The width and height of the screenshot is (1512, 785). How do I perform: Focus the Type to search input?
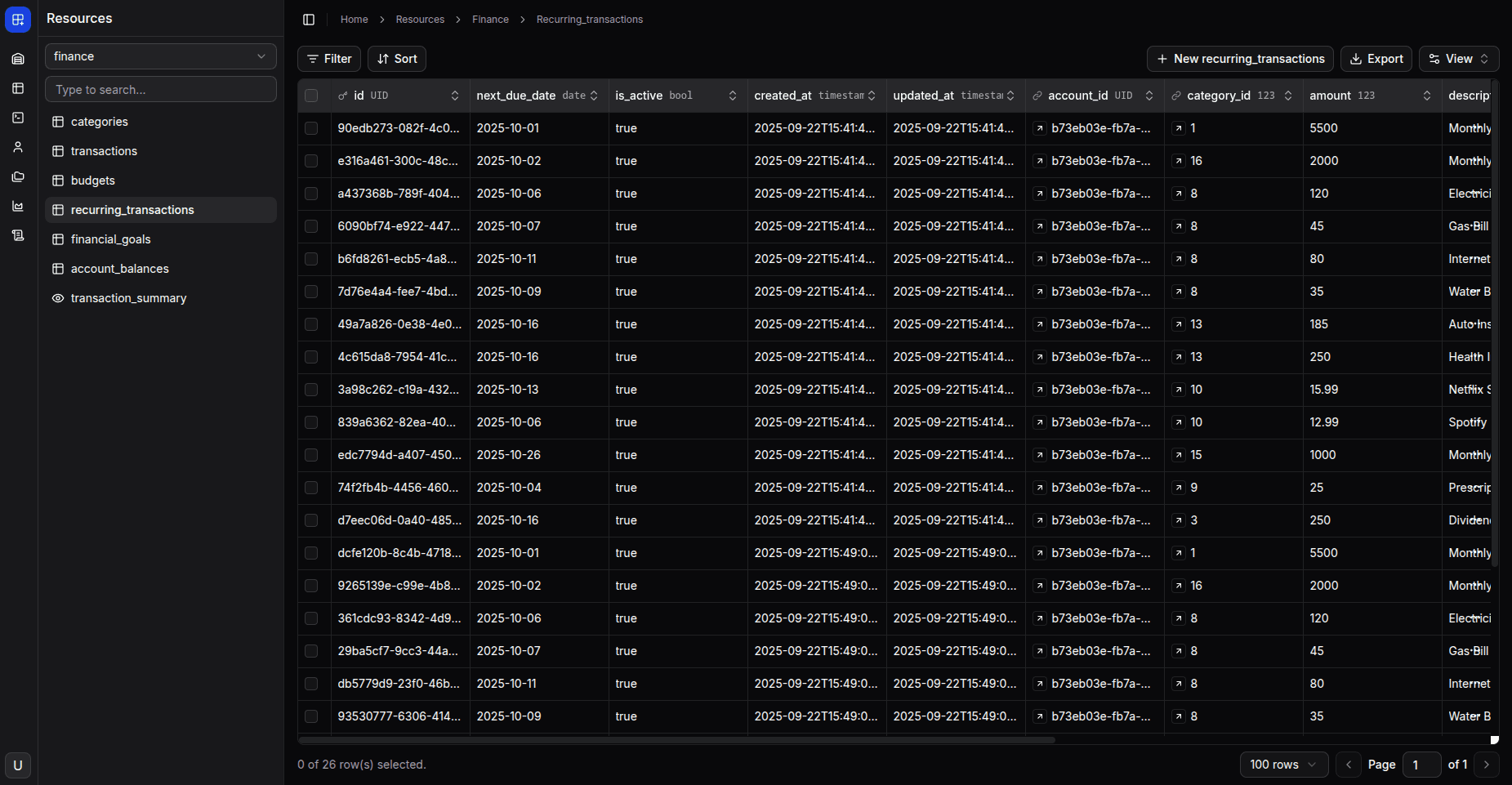tap(160, 90)
